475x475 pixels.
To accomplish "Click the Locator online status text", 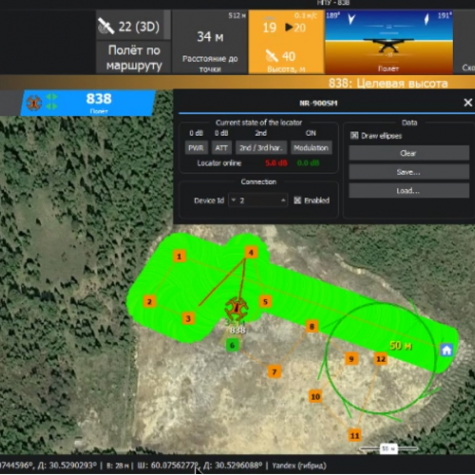I will coord(219,163).
